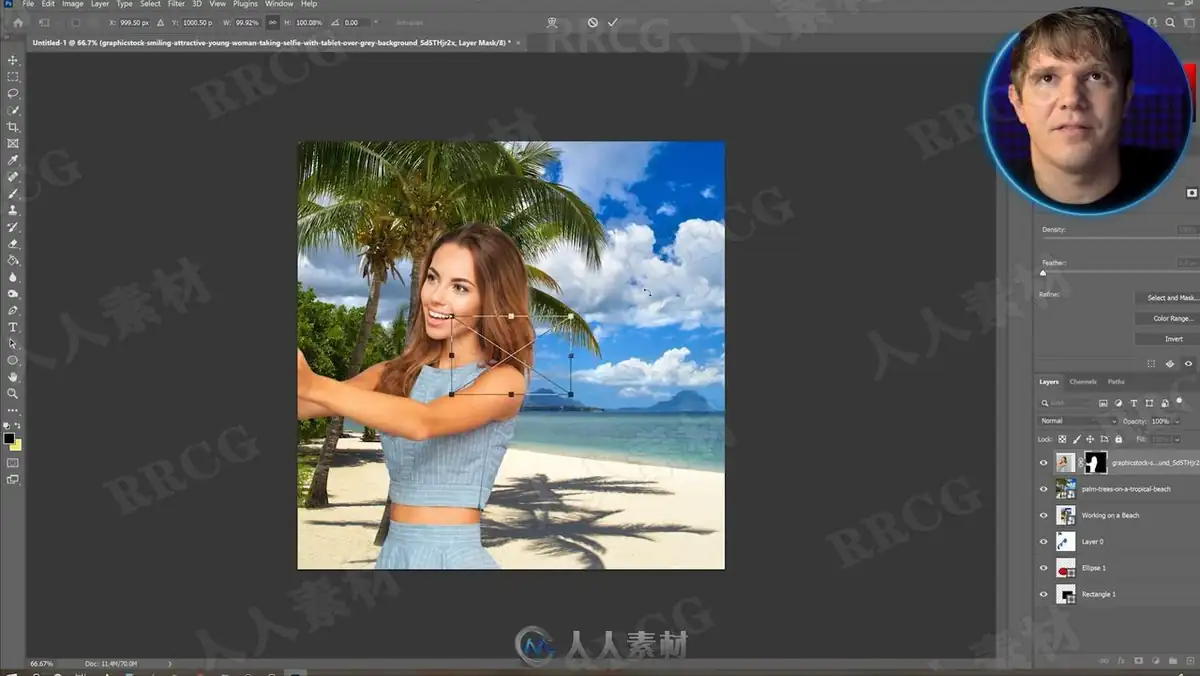Hide the Ellipse 1 layer

coord(1044,568)
